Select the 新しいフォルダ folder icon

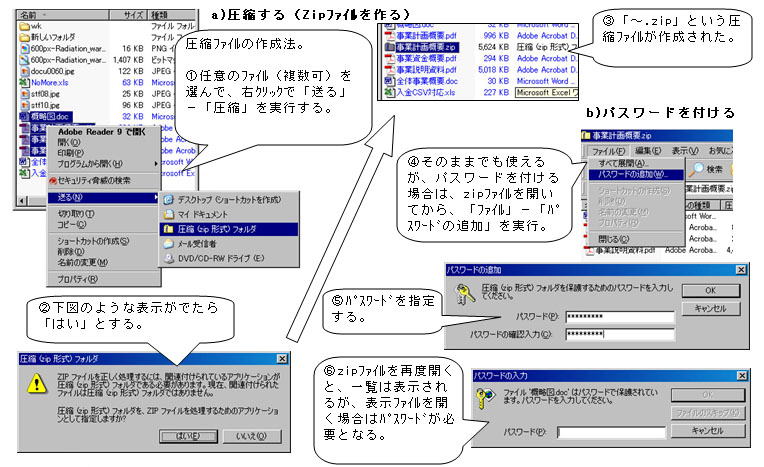pos(24,37)
